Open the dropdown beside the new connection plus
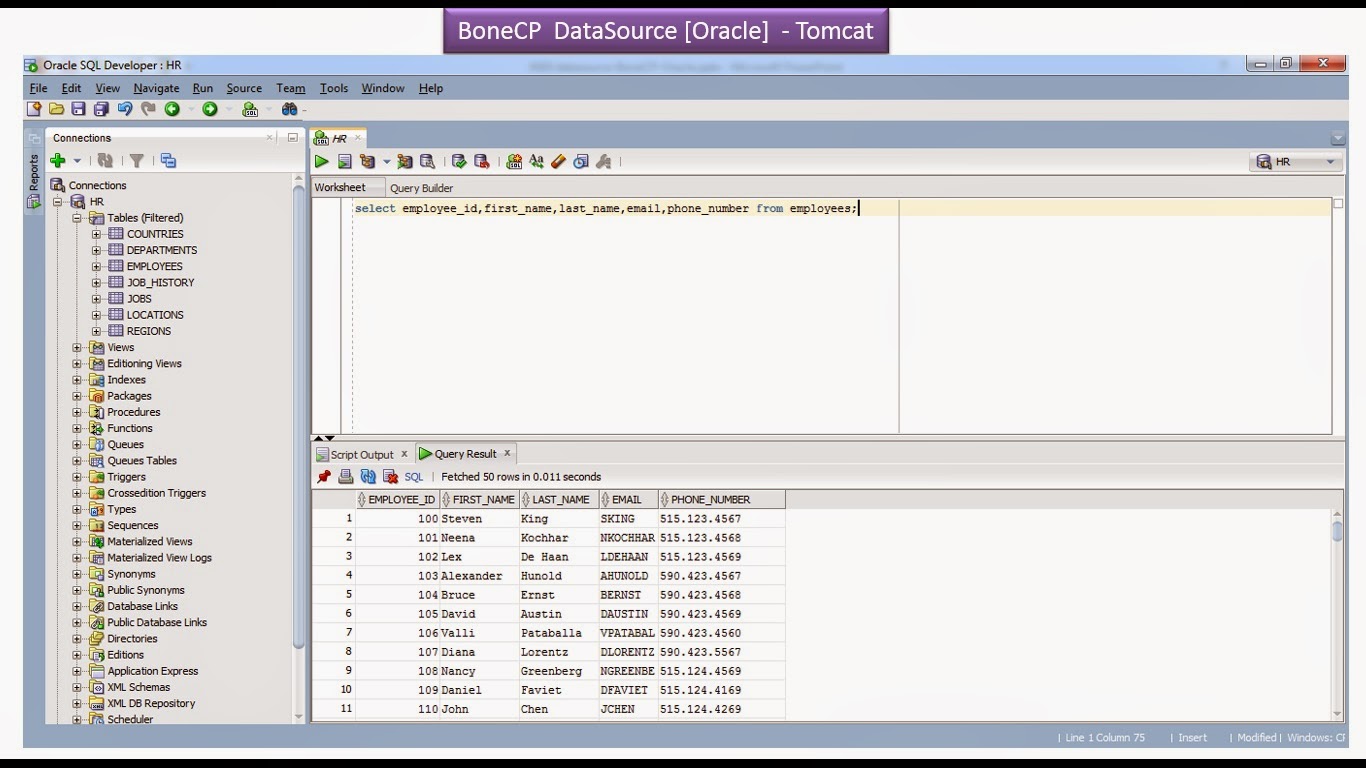The image size is (1366, 768). coord(77,160)
